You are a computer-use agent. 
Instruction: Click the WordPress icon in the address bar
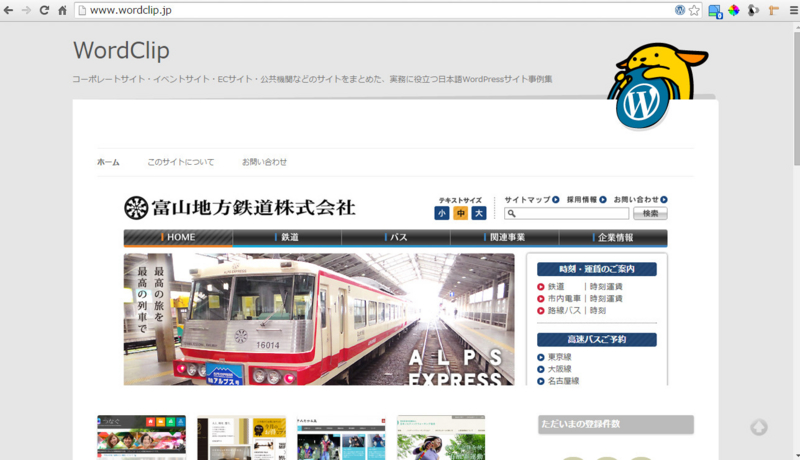click(x=680, y=10)
